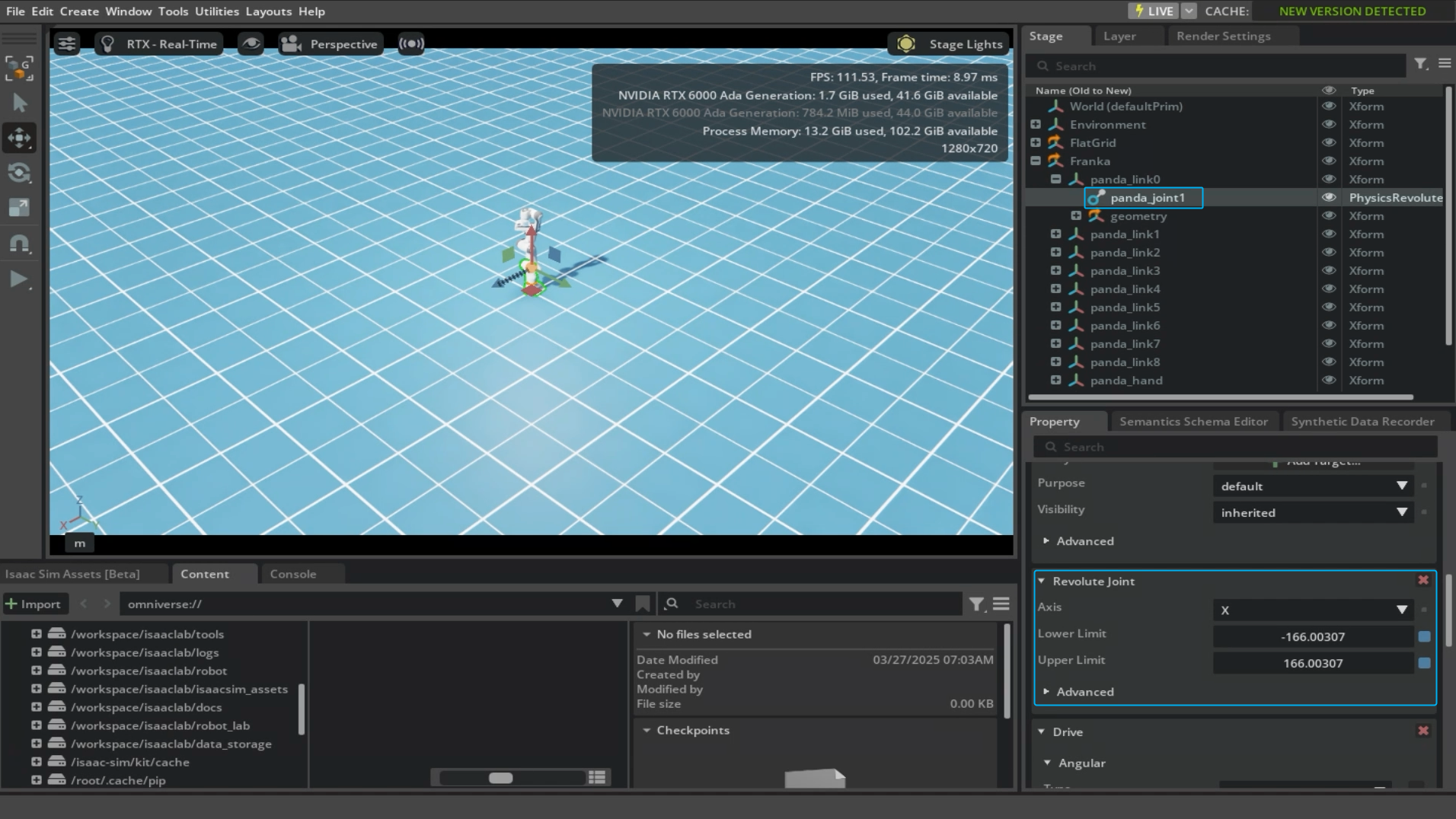Open the Axis dropdown

pos(1313,610)
